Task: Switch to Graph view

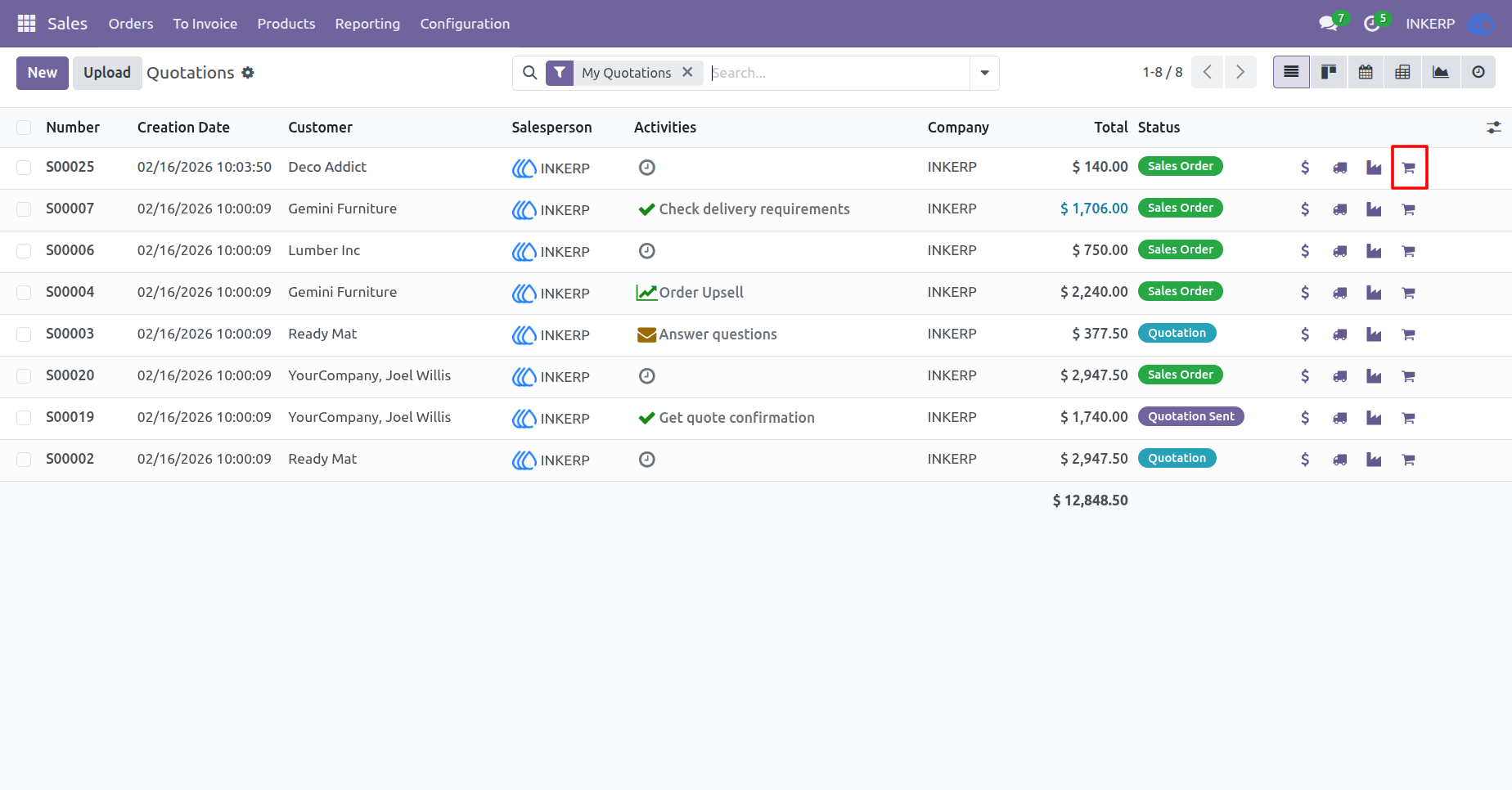Action: [1440, 73]
